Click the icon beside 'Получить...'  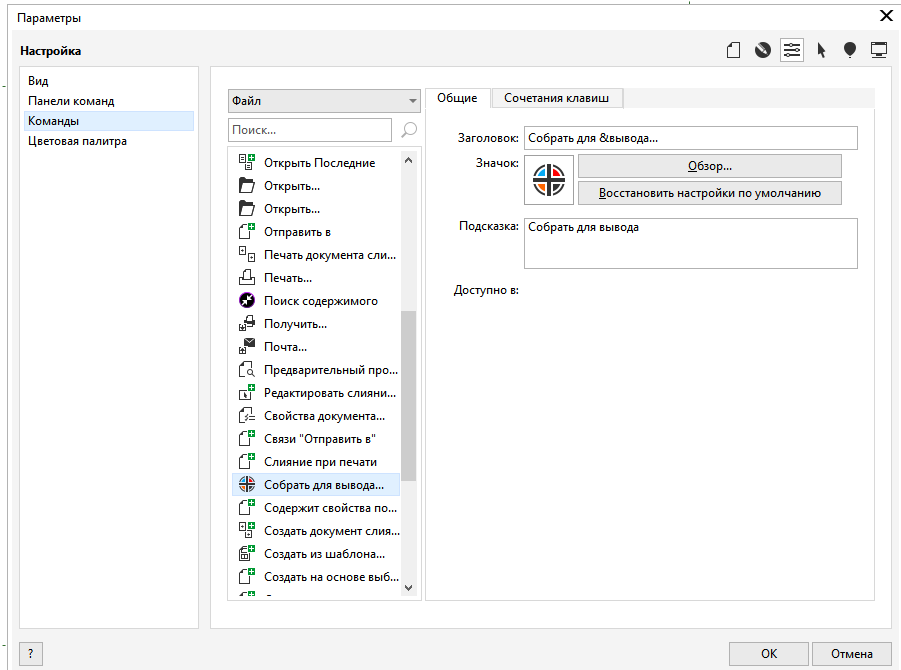point(247,324)
